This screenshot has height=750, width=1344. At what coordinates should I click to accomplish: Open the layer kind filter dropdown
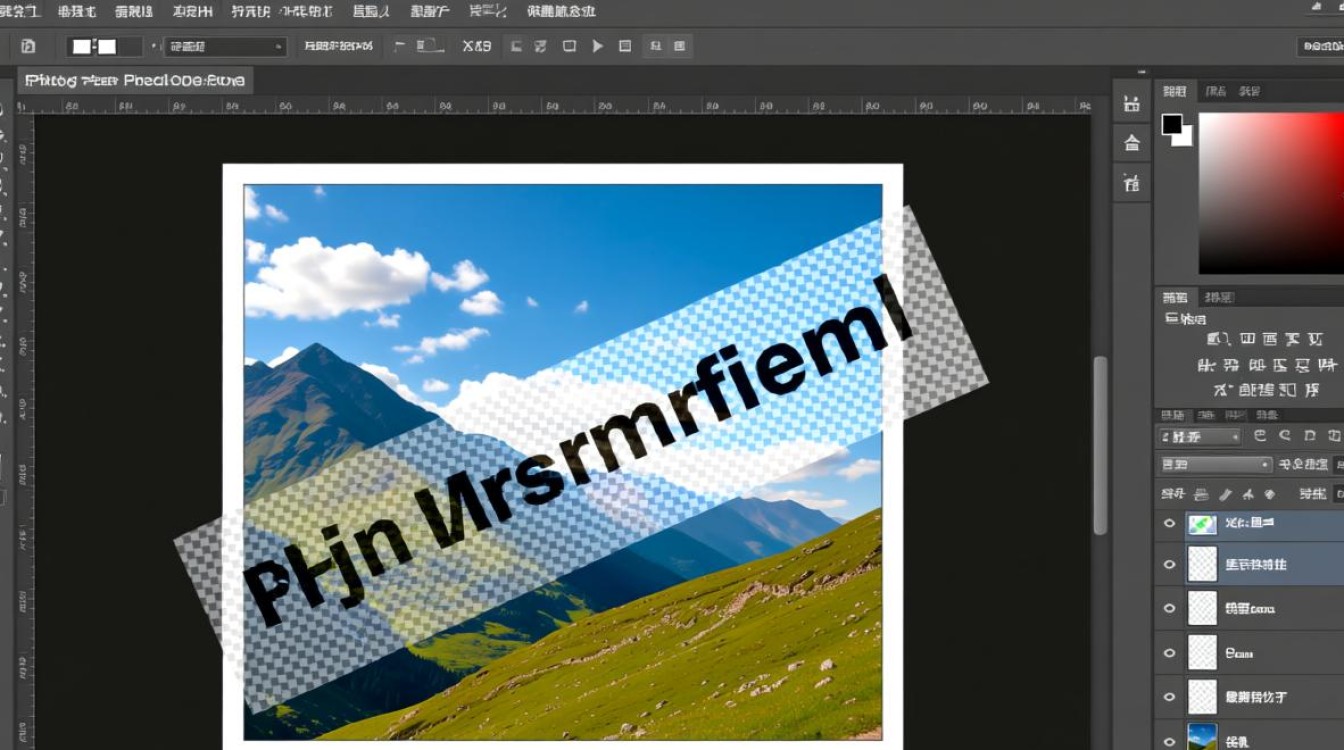1200,437
